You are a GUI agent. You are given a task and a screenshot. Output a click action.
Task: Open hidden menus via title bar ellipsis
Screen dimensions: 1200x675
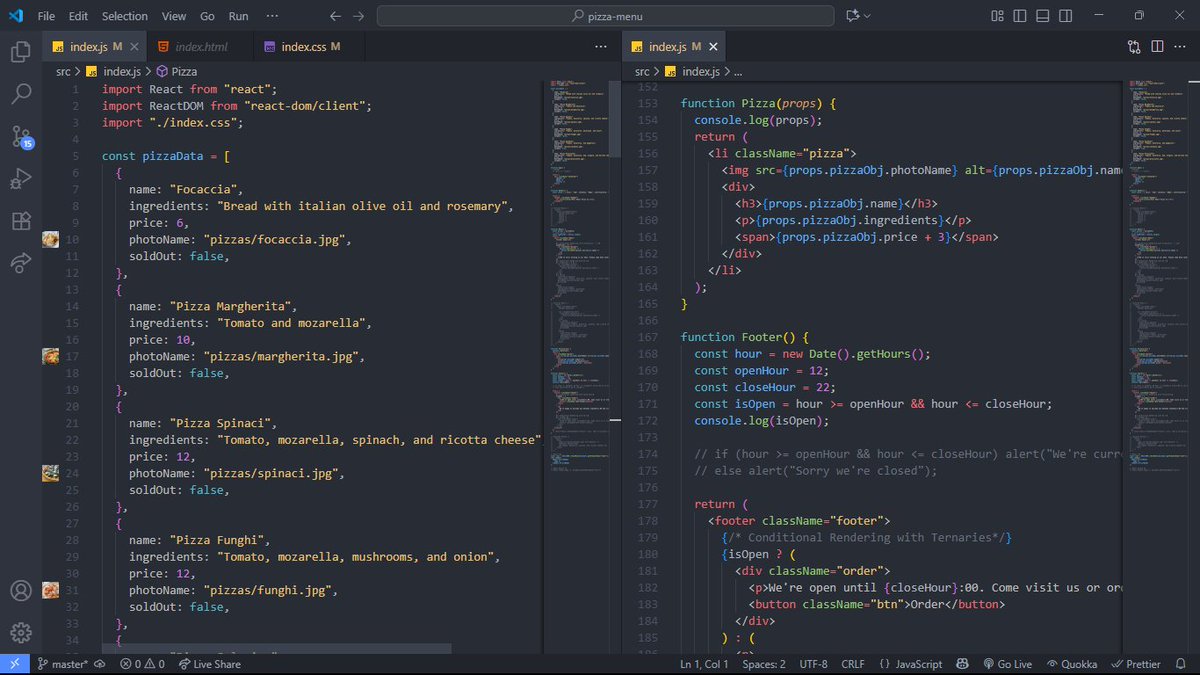pos(270,16)
